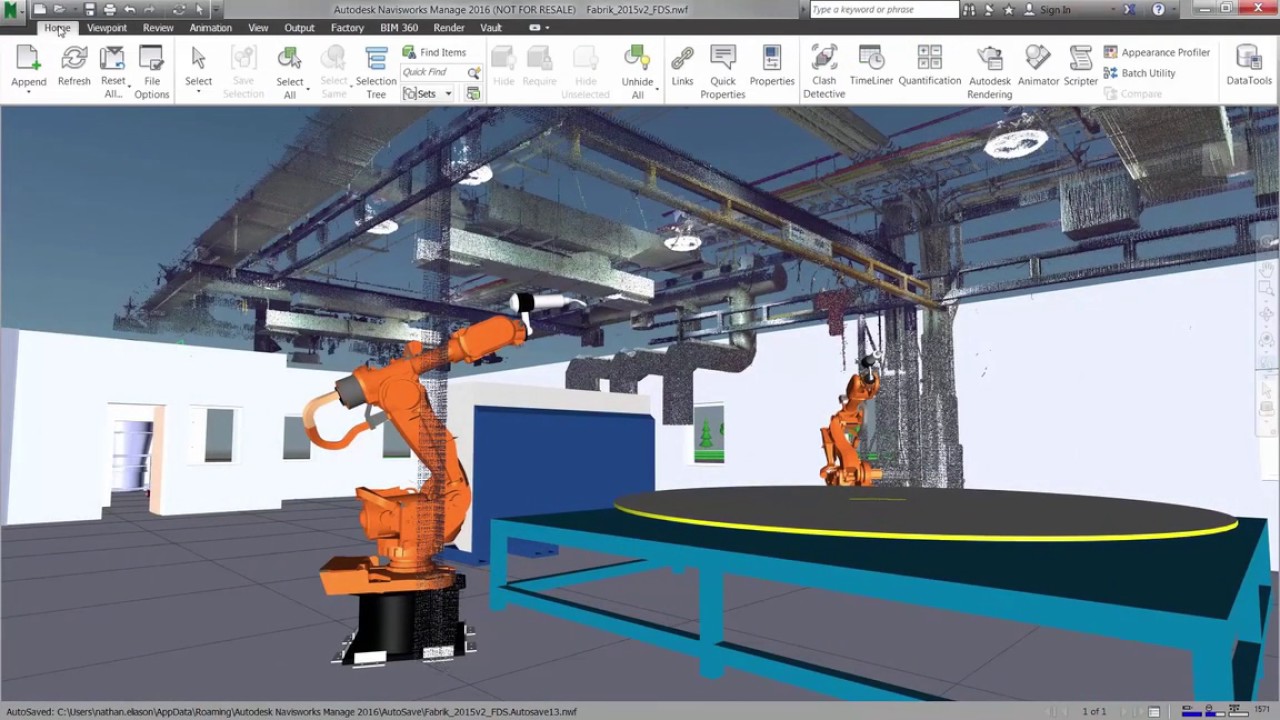Switch to the Render ribbon tab
Viewport: 1280px width, 720px height.
click(x=449, y=28)
